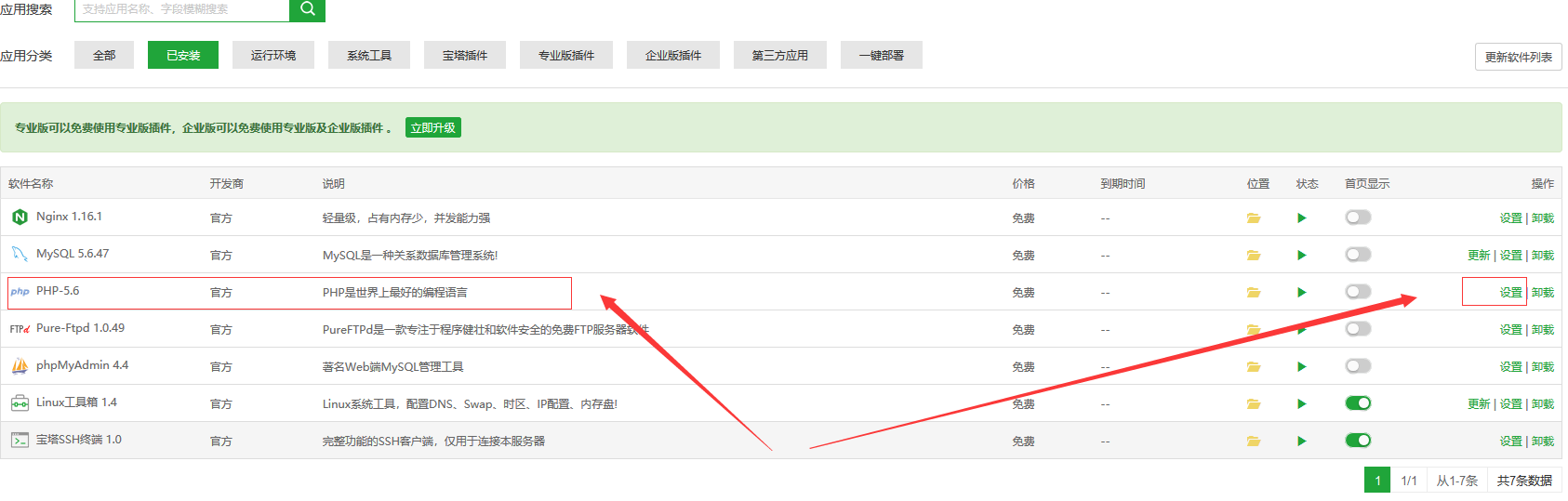Open the 宝塔SSH终端 folder icon
Screen dimensions: 1568x501
pyautogui.click(x=1254, y=441)
